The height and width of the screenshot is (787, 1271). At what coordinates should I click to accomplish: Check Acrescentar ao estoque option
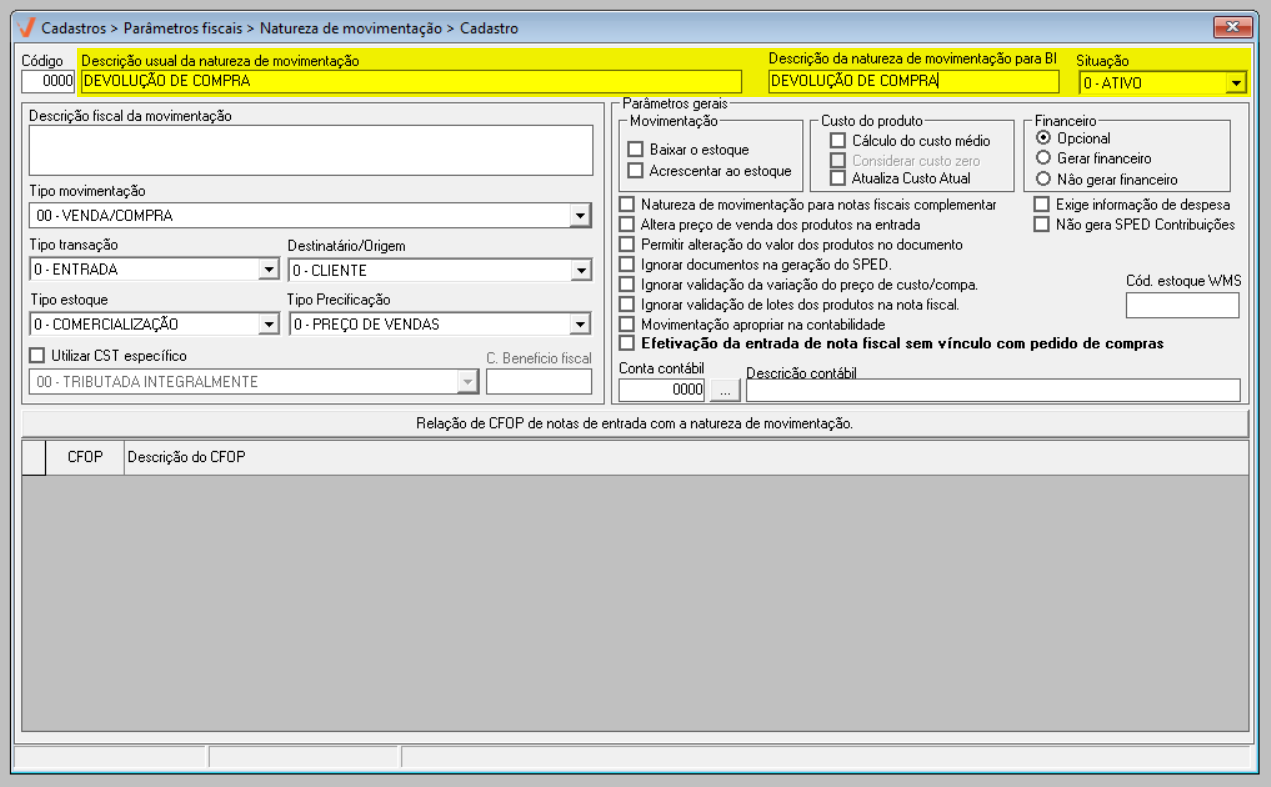coord(635,171)
